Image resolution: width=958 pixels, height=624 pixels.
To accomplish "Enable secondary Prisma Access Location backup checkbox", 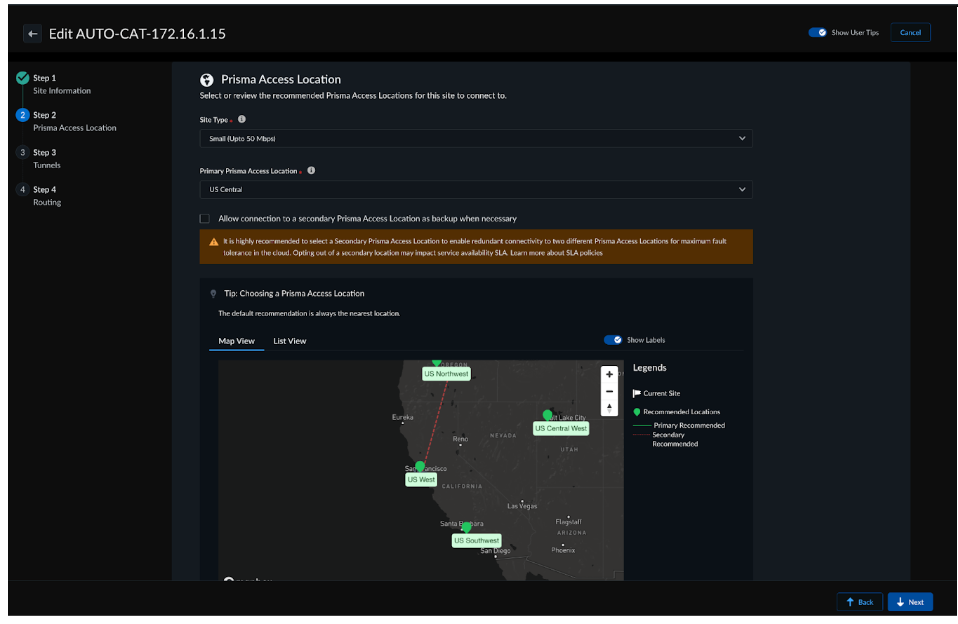I will click(x=205, y=218).
